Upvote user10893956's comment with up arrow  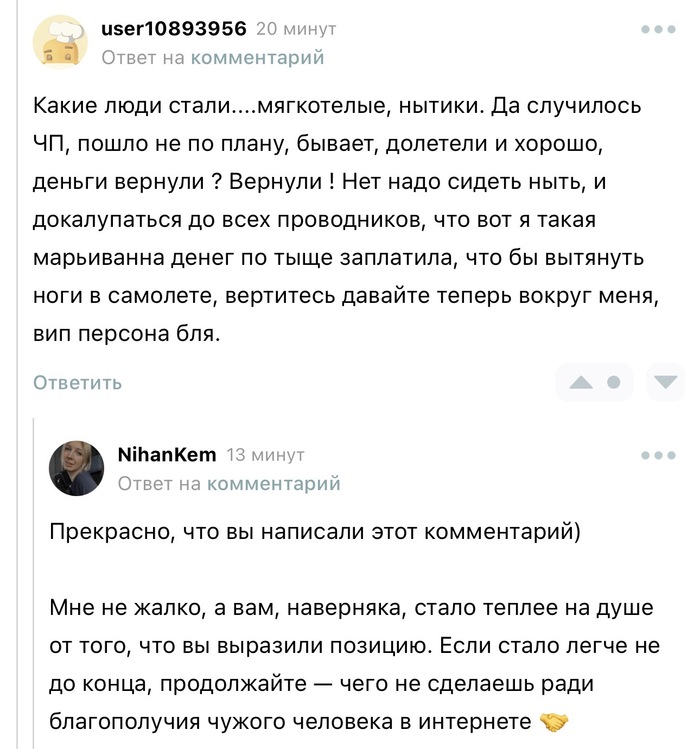click(x=581, y=382)
